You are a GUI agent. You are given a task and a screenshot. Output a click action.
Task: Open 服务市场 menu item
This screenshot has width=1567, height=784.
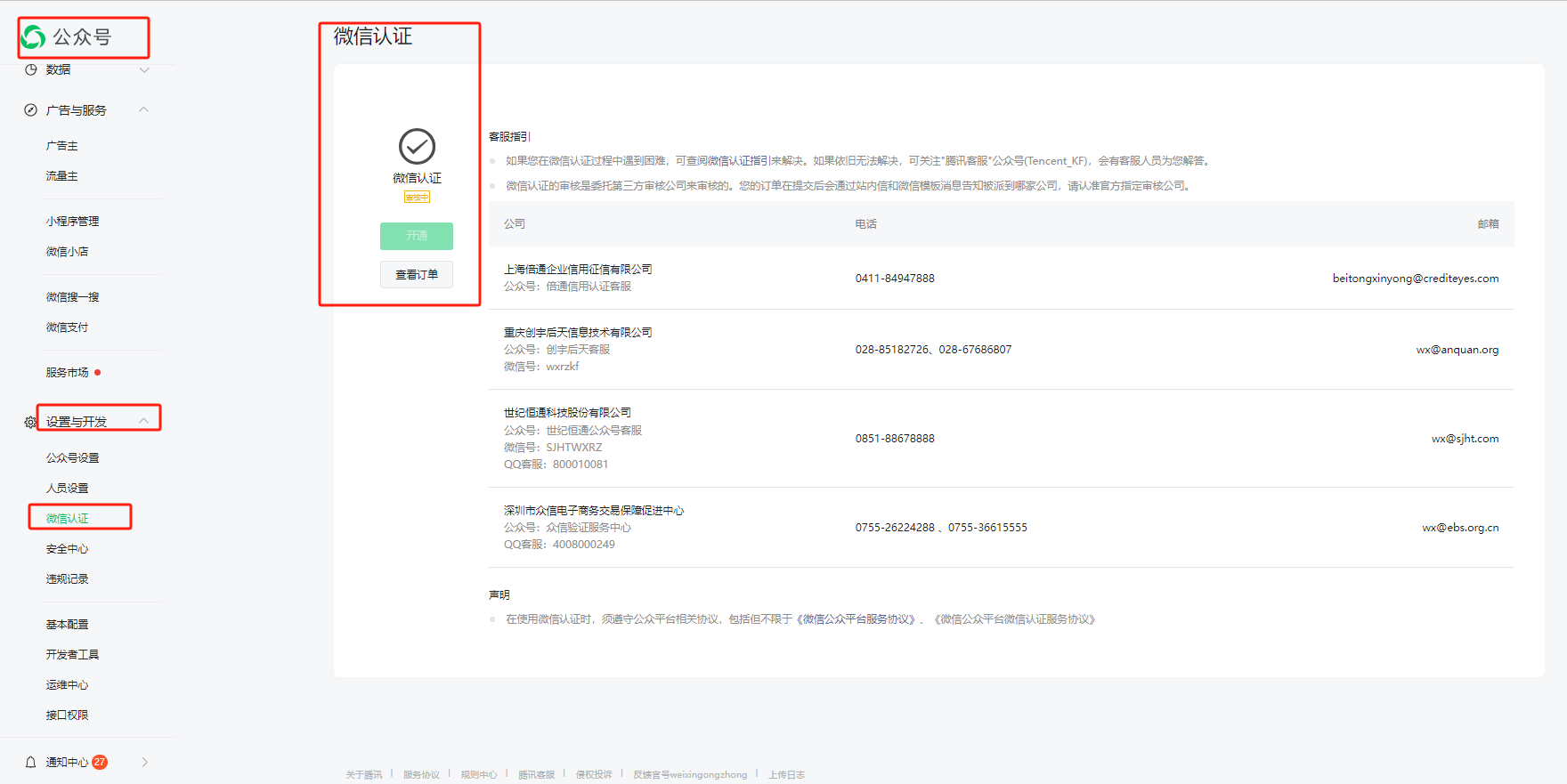point(68,373)
